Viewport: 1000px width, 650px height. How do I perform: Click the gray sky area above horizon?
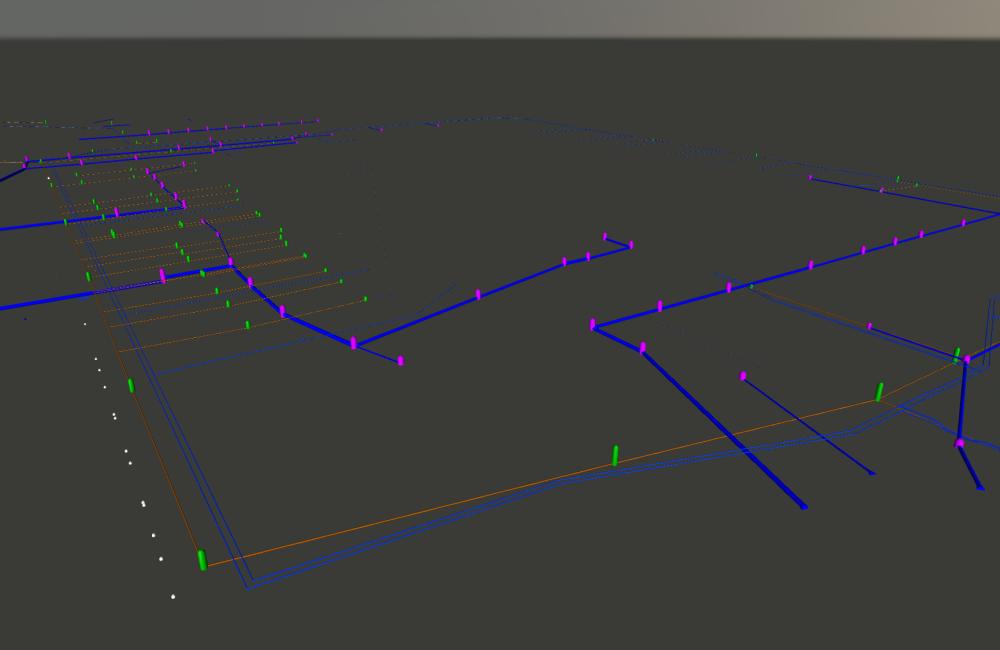(500, 18)
